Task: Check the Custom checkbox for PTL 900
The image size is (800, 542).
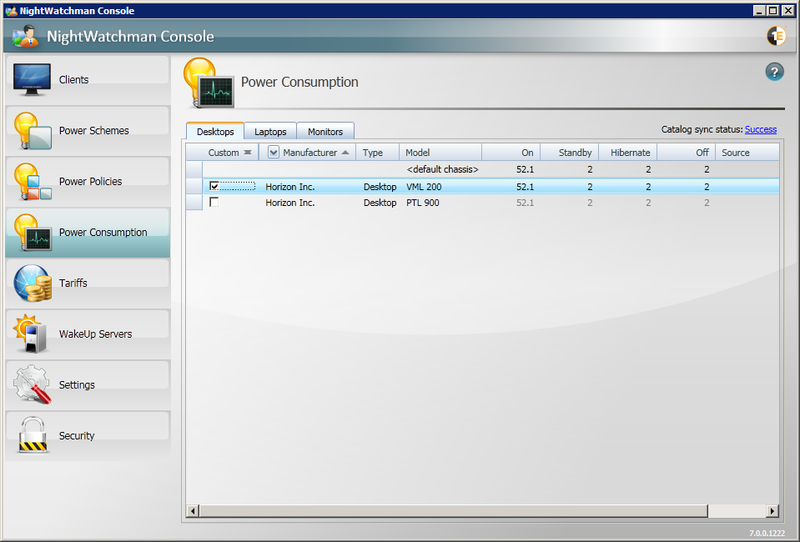Action: (x=214, y=202)
